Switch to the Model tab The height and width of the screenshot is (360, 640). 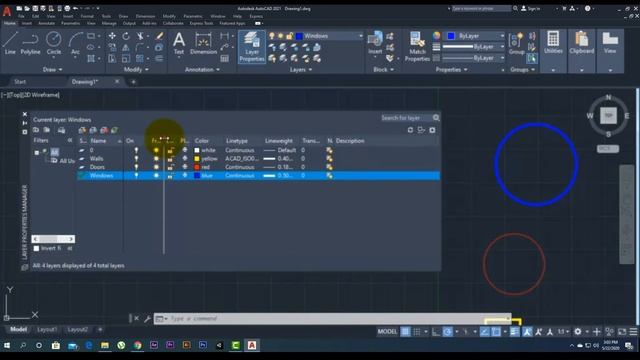(x=18, y=329)
